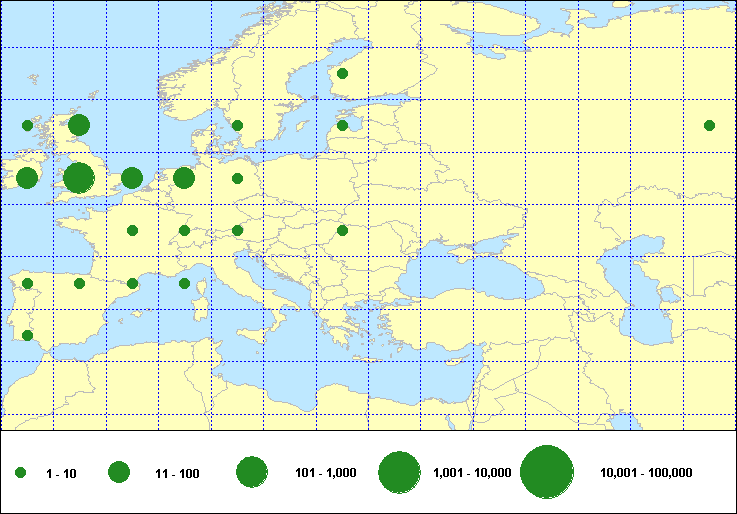Select the 1,001 - 10,000 legend circle
The width and height of the screenshot is (737, 514).
pos(399,473)
